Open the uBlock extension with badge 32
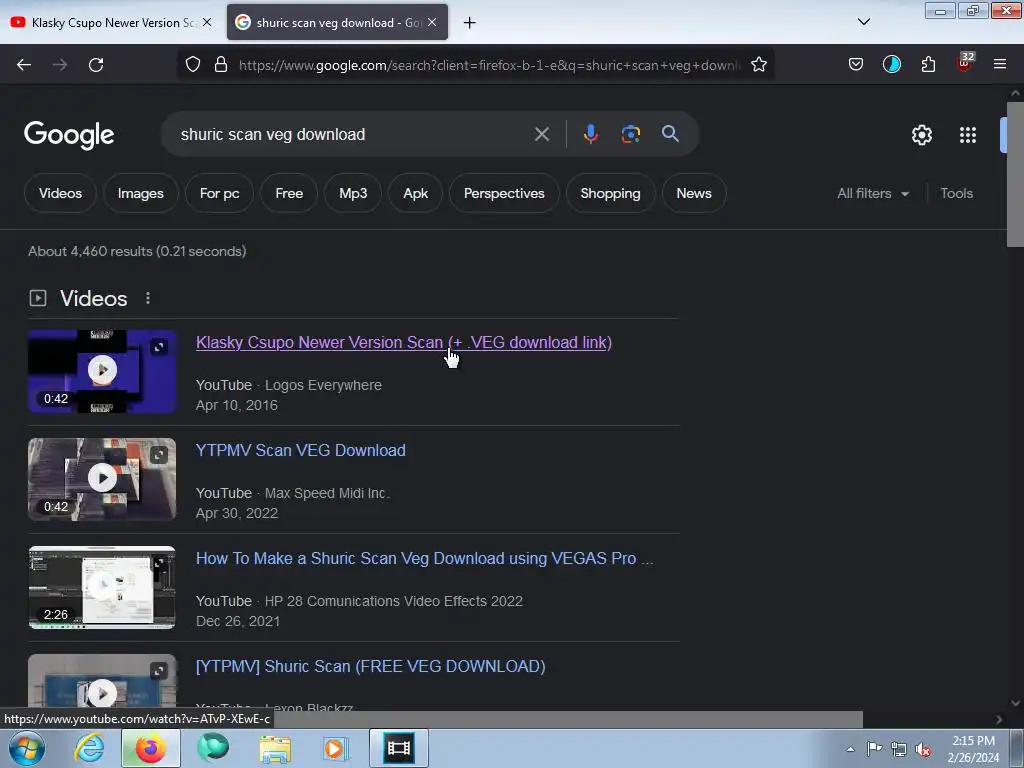Image resolution: width=1024 pixels, height=768 pixels. (x=965, y=63)
